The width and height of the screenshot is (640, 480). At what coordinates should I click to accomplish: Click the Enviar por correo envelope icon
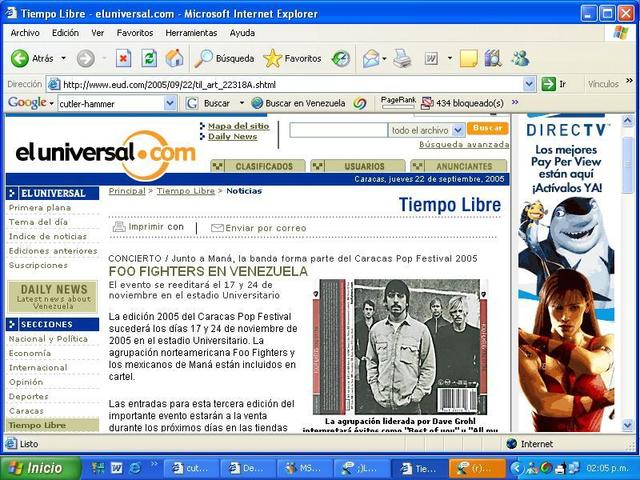[217, 228]
